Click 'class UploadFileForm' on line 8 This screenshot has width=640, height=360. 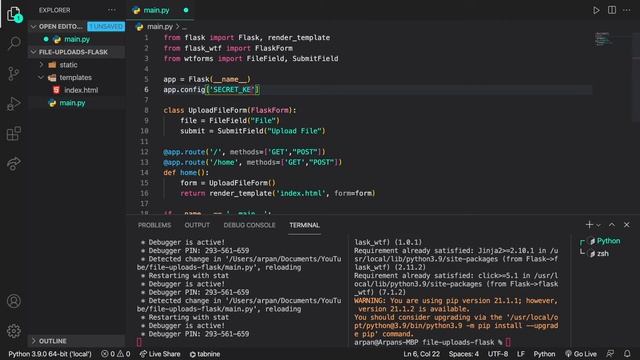(205, 110)
